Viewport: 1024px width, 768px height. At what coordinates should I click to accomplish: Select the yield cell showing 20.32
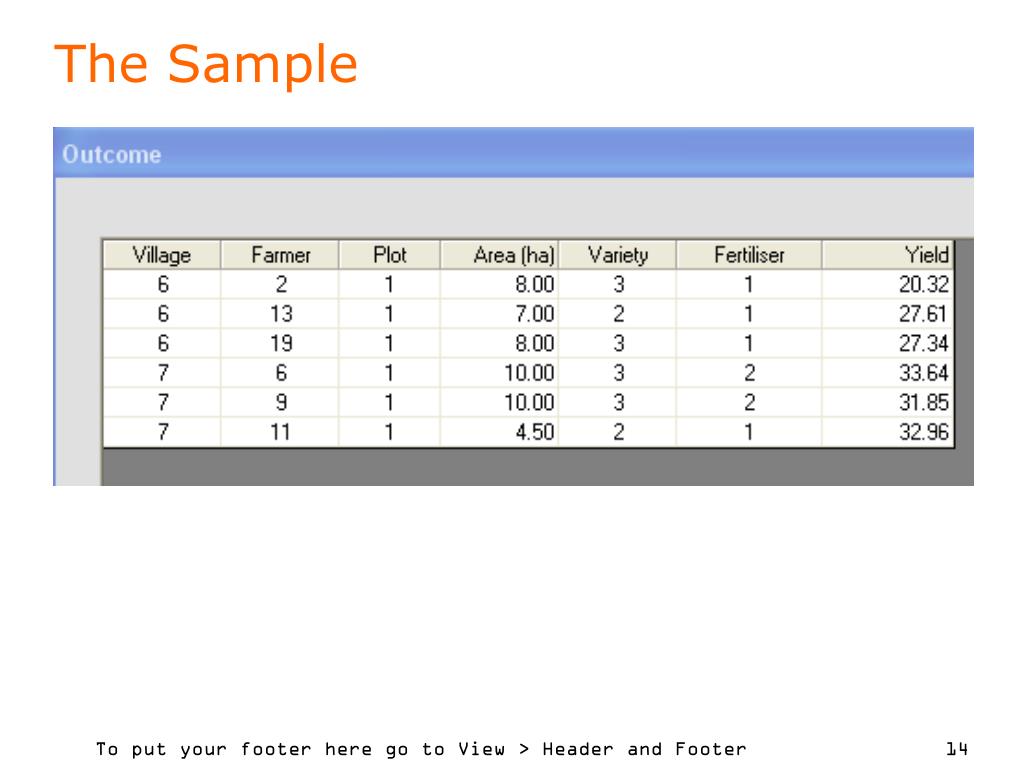coord(888,284)
